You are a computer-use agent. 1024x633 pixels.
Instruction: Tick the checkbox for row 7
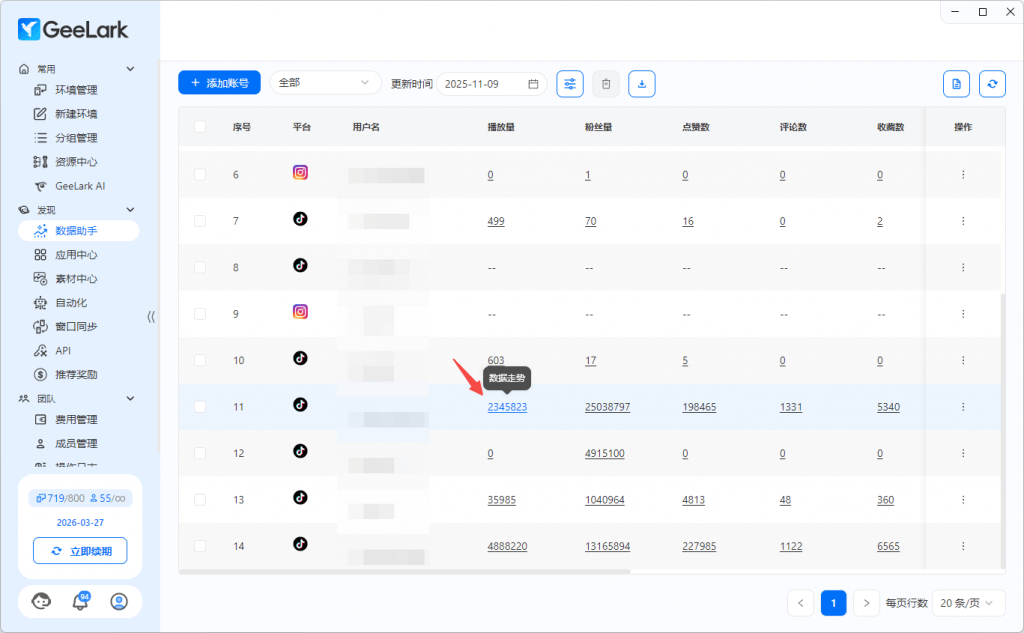200,221
